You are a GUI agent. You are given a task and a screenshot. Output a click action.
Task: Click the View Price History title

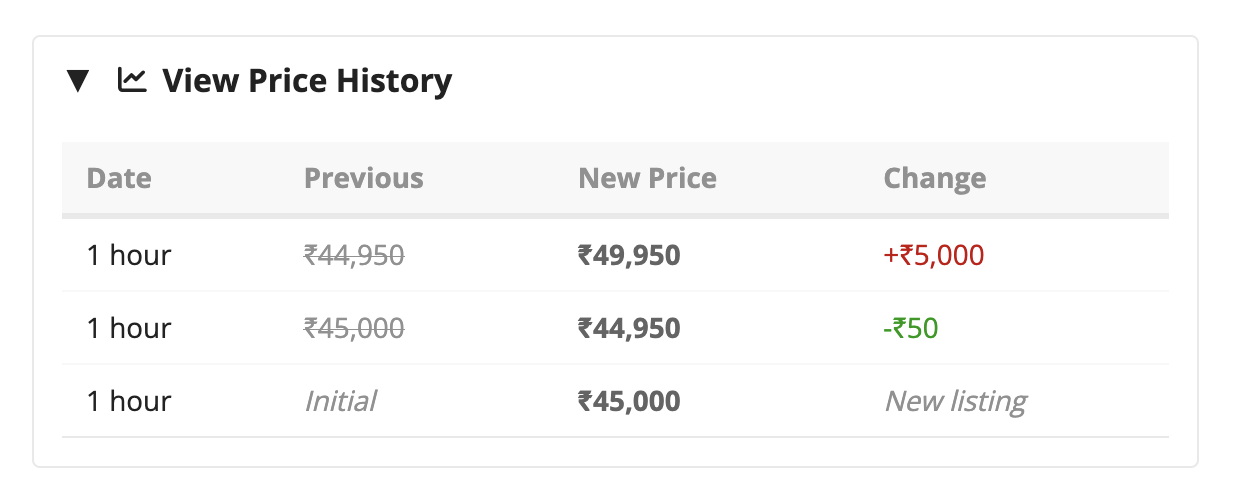click(307, 80)
